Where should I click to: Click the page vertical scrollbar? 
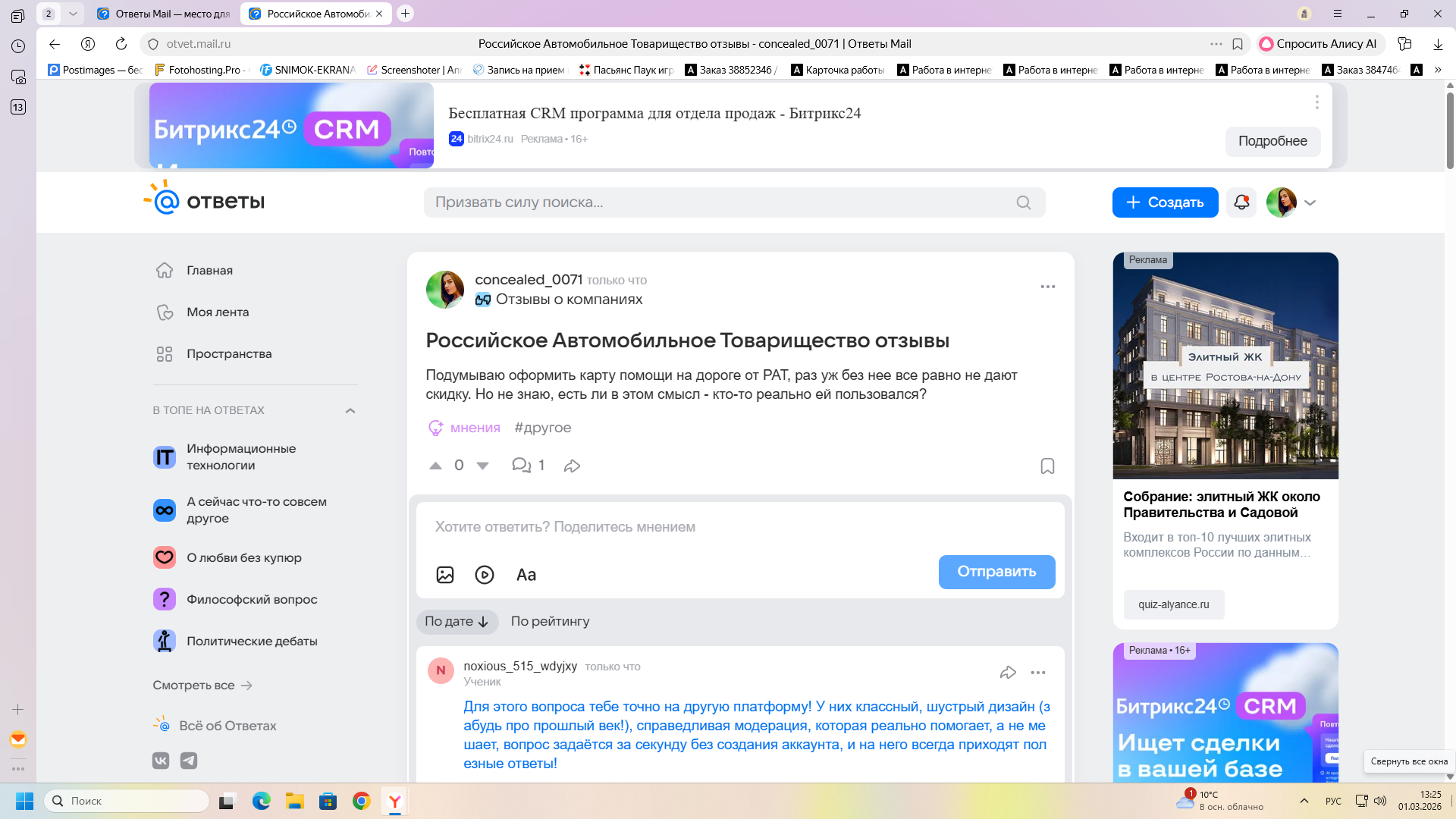[x=1449, y=129]
